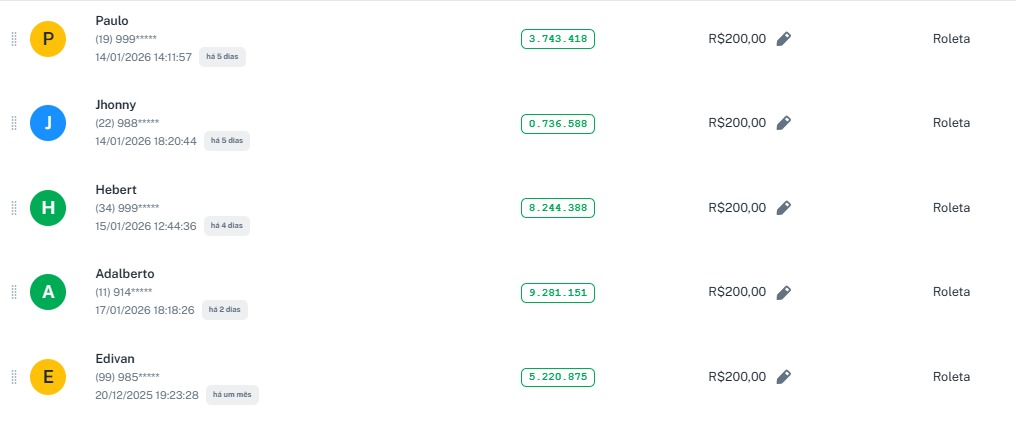Click the green code badge 0.736.588
Screen dimensions: 1016x422
(x=558, y=124)
